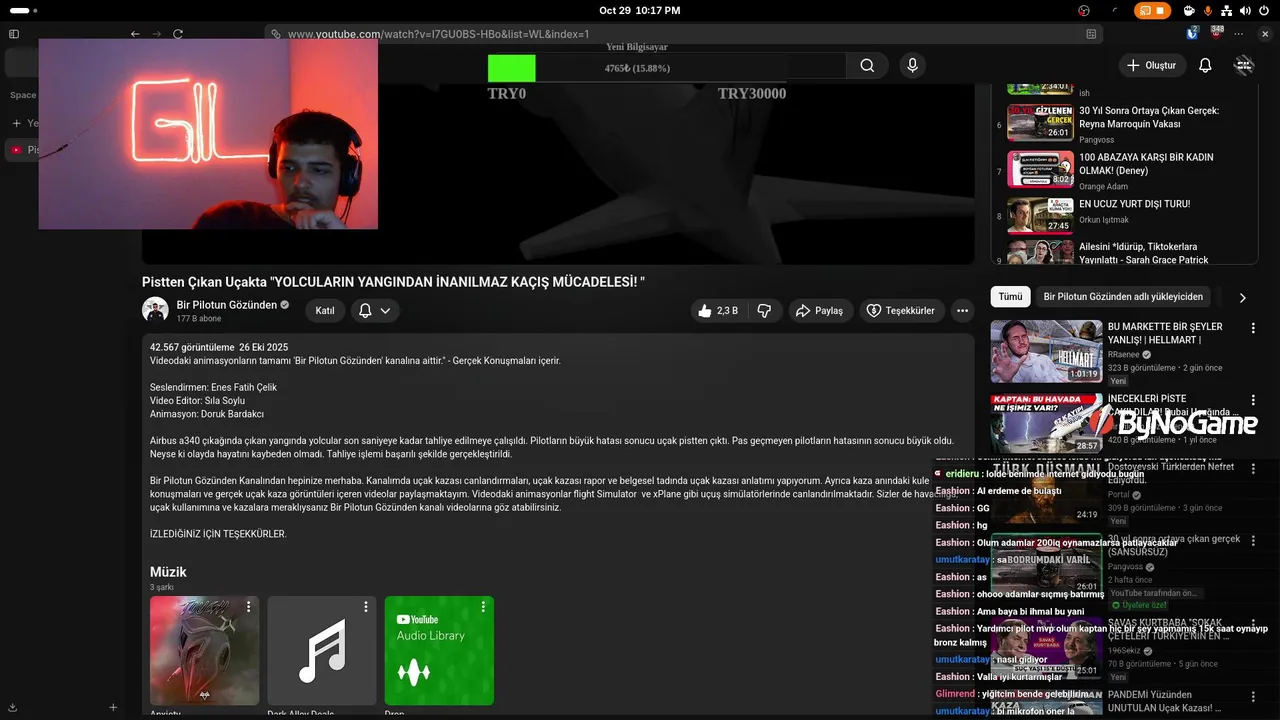Select Bir Pilotun Gözünden adlı yükleyiciden chip

tap(1123, 297)
